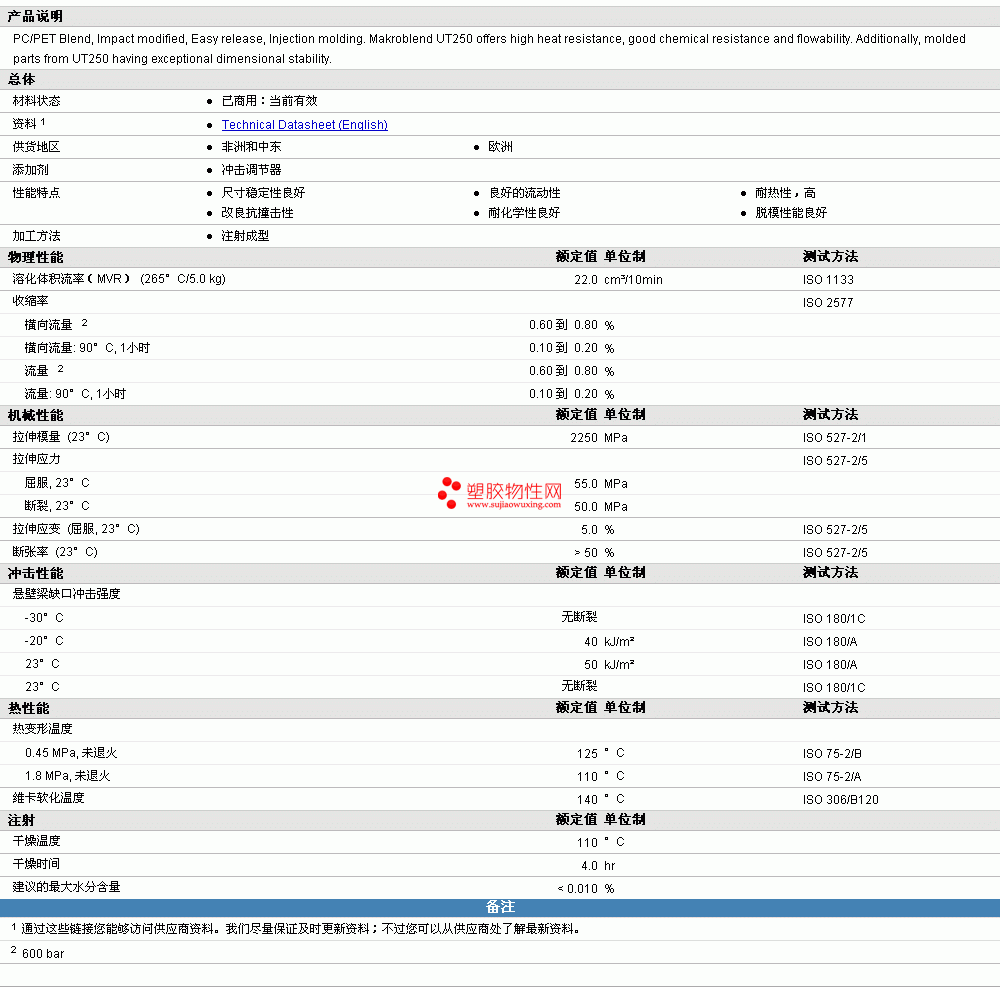Select the 耐热性，高 feature
The width and height of the screenshot is (1000, 987).
coord(785,193)
